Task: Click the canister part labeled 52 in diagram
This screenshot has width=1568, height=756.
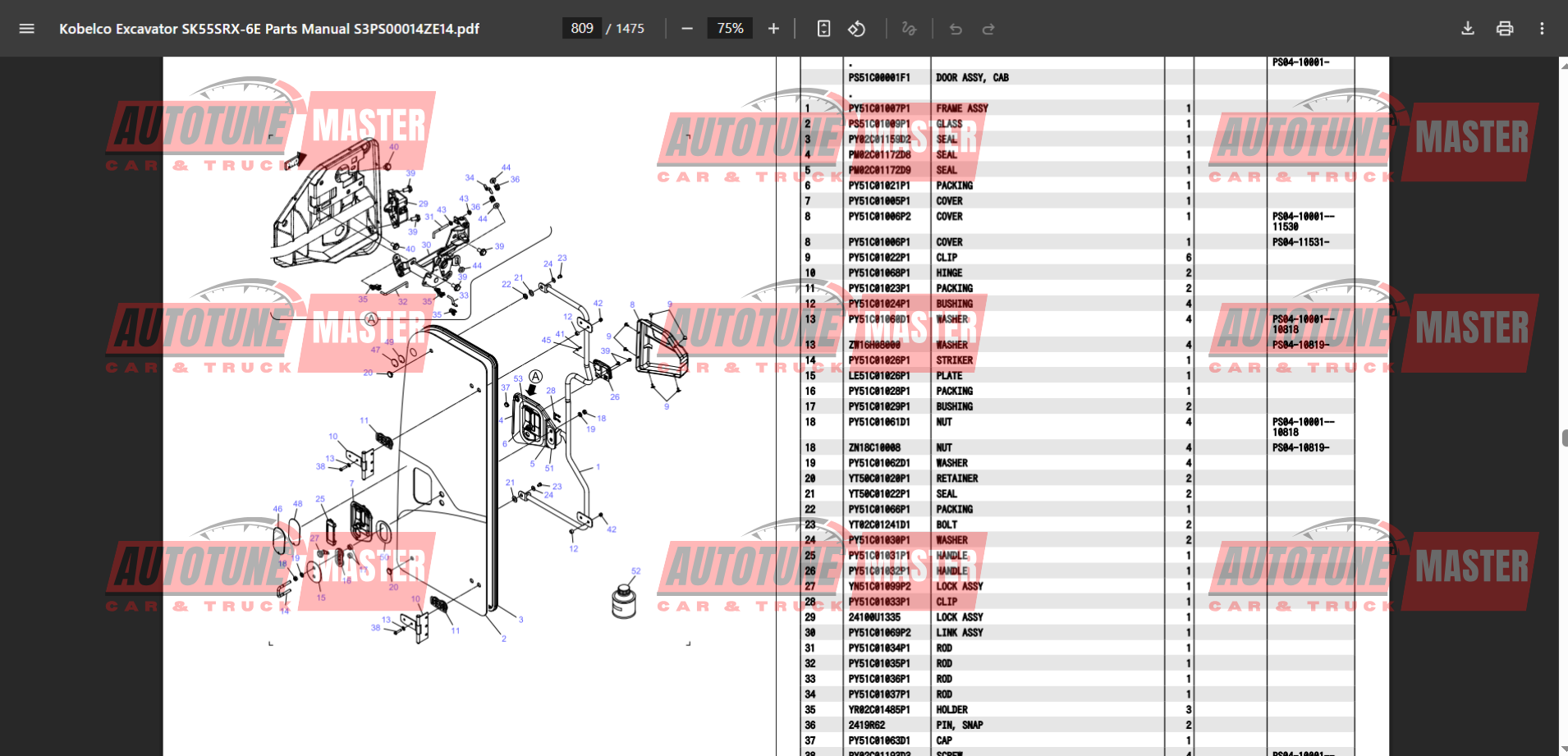Action: [x=624, y=602]
